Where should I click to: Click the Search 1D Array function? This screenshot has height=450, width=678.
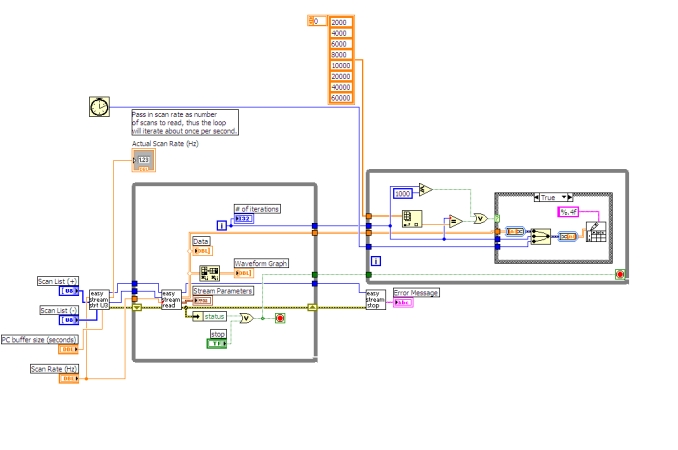(412, 219)
